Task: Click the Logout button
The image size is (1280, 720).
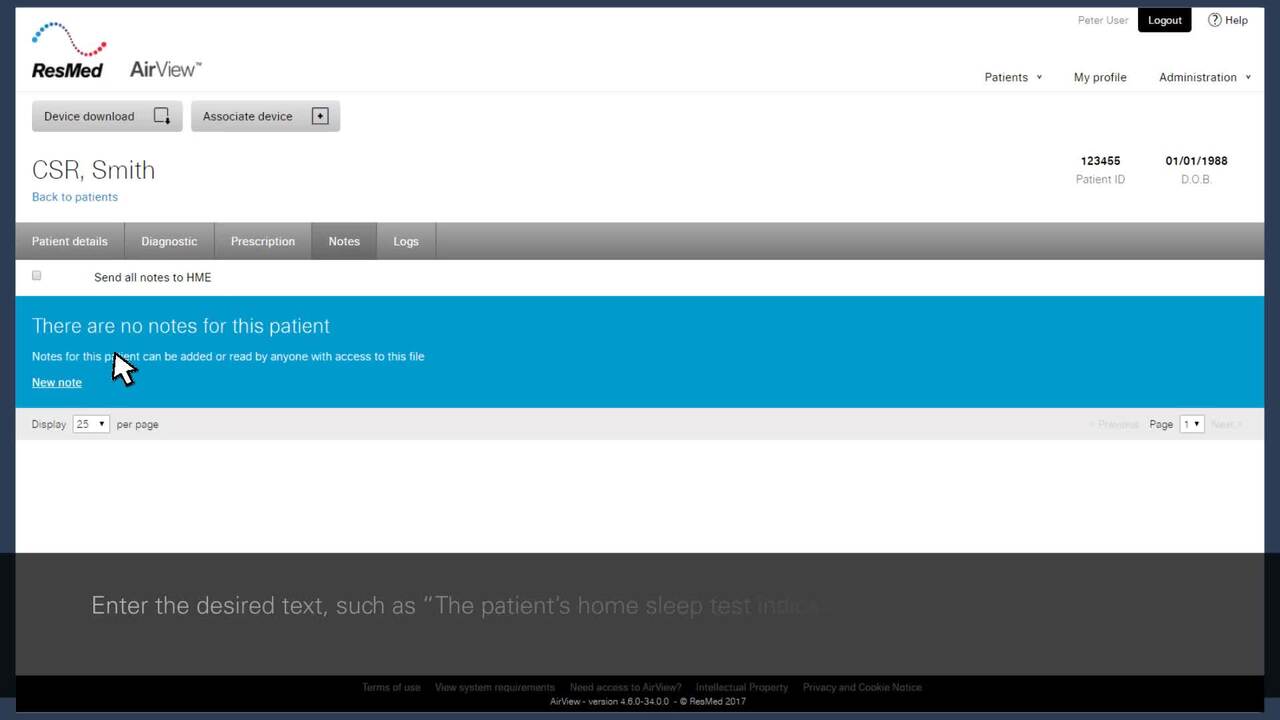Action: 1164,20
